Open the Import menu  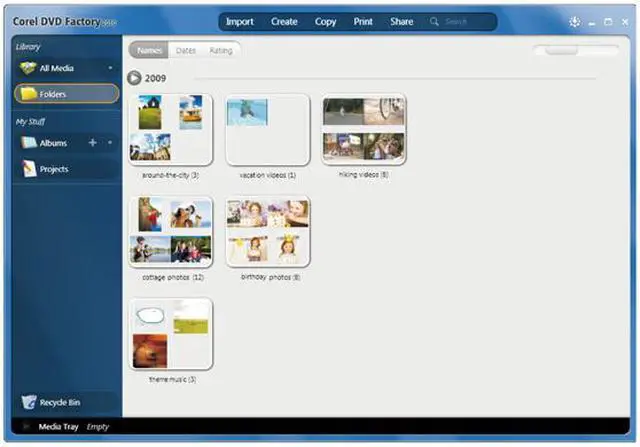coord(240,22)
